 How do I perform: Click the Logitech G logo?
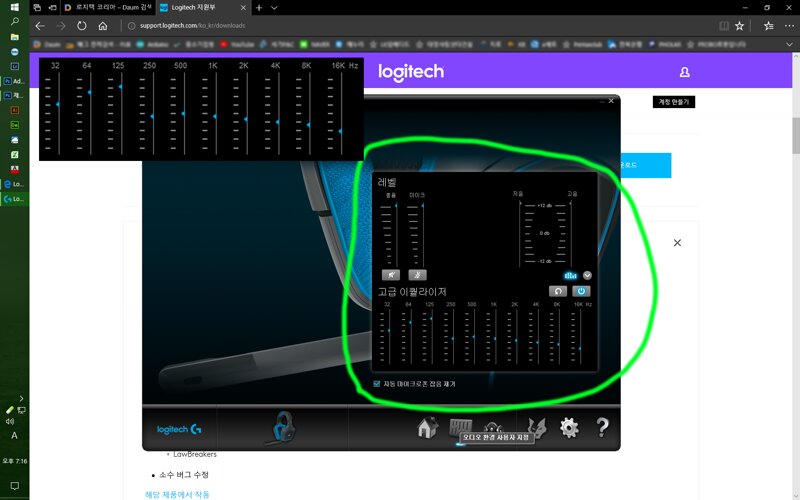click(x=179, y=430)
